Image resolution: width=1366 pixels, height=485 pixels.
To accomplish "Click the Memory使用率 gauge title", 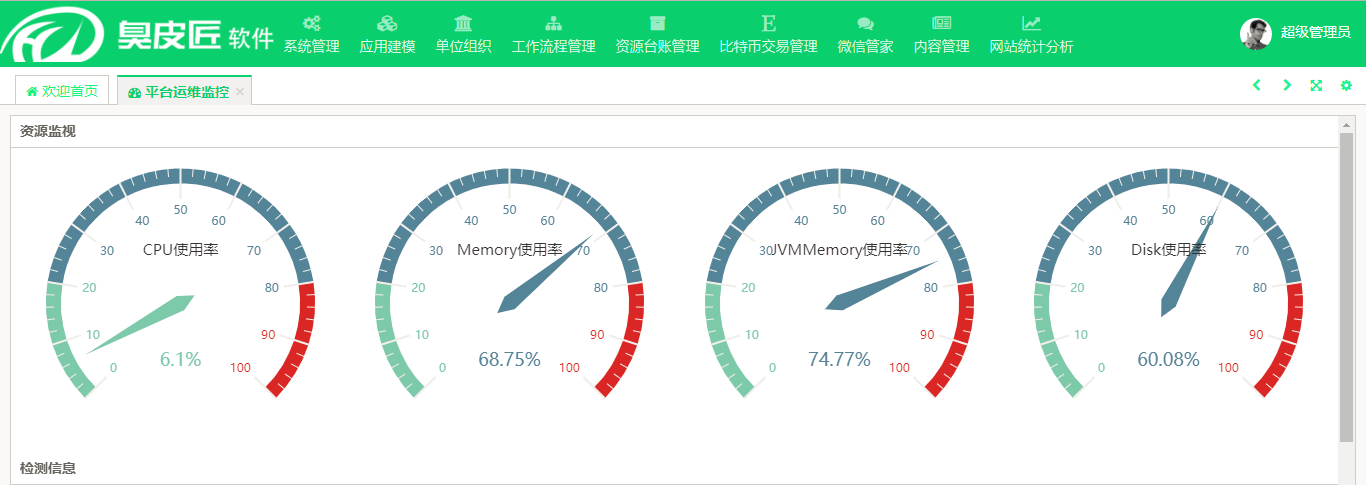I will coord(509,249).
